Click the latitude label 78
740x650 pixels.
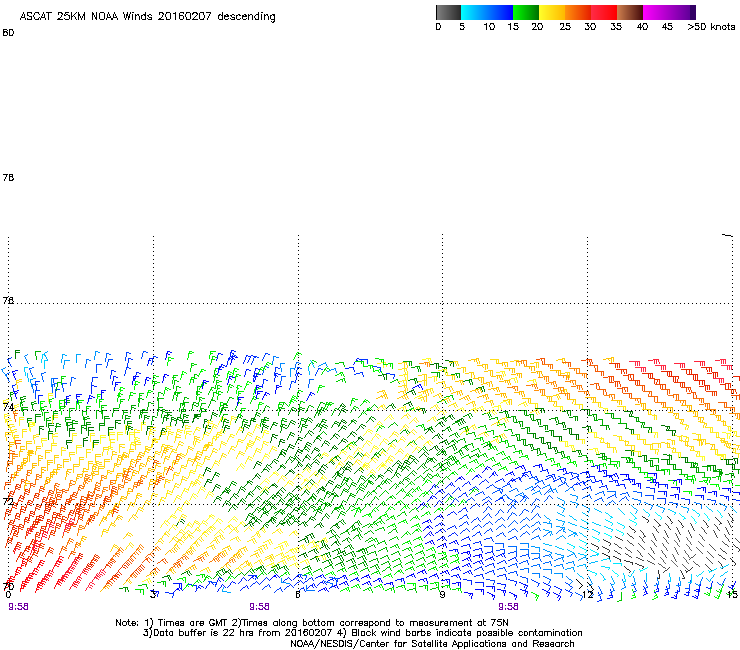tap(8, 177)
